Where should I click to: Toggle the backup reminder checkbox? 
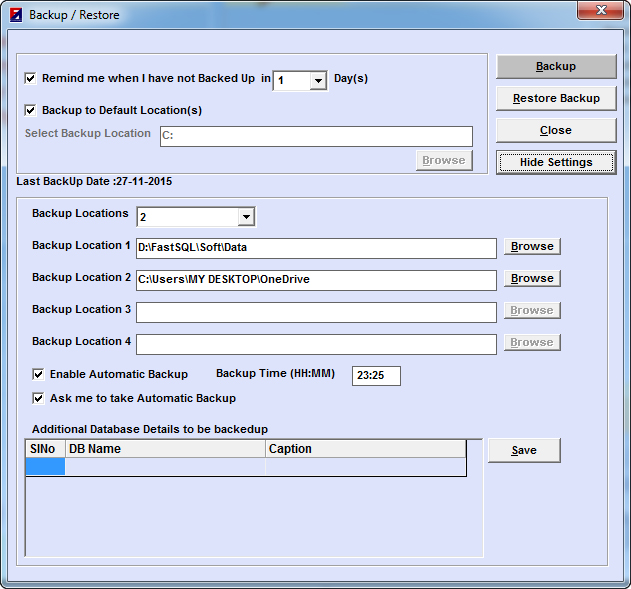pos(31,78)
